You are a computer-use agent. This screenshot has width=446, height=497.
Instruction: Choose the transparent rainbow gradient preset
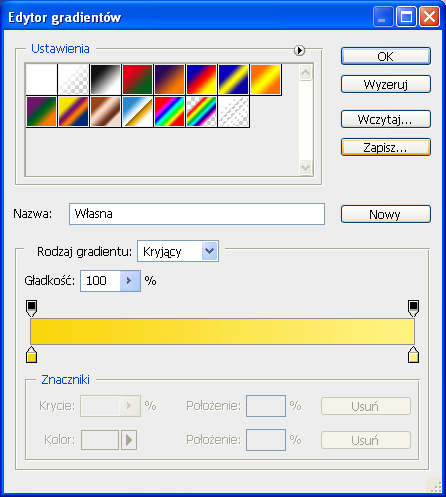tap(201, 112)
